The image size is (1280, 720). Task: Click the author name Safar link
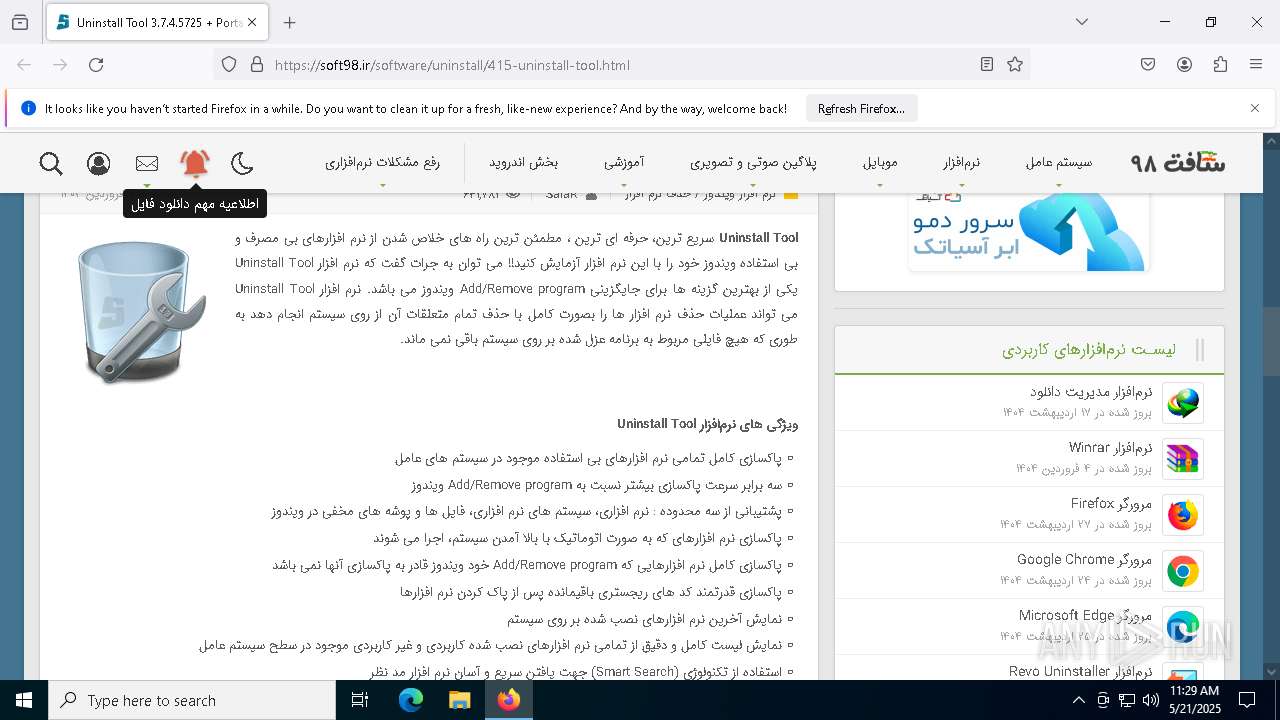click(x=561, y=194)
